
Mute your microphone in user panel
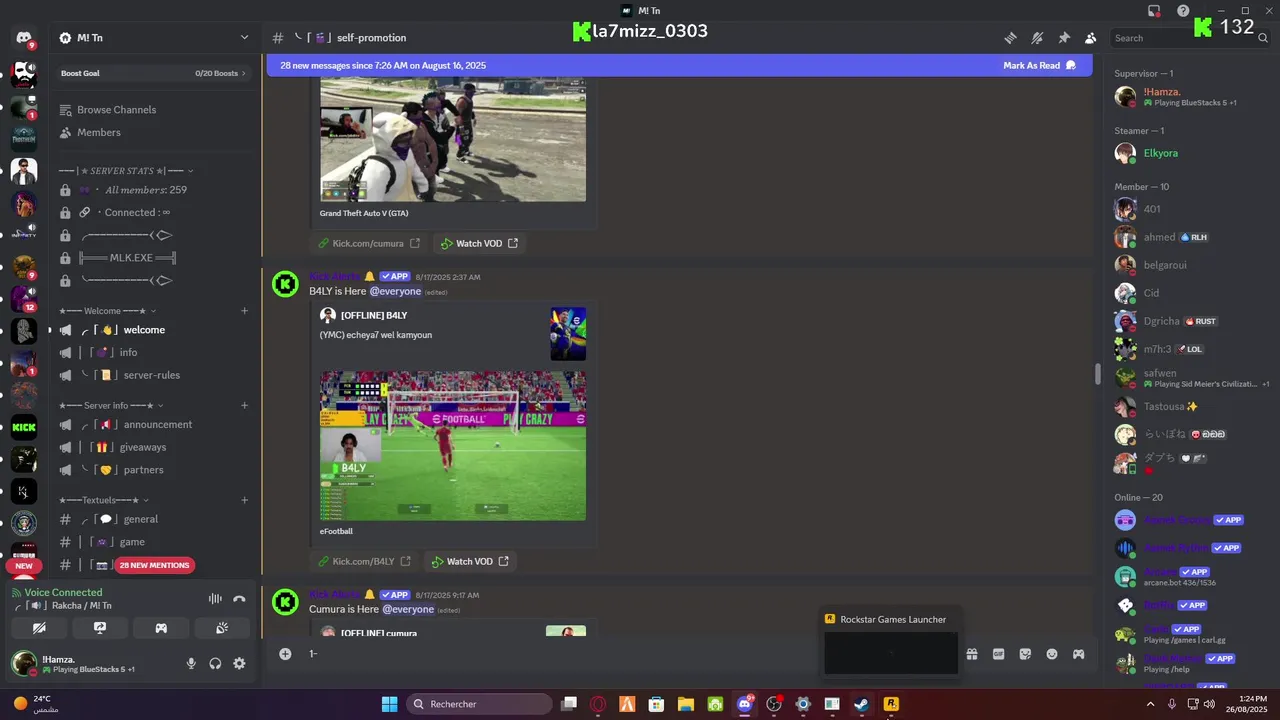(x=191, y=663)
